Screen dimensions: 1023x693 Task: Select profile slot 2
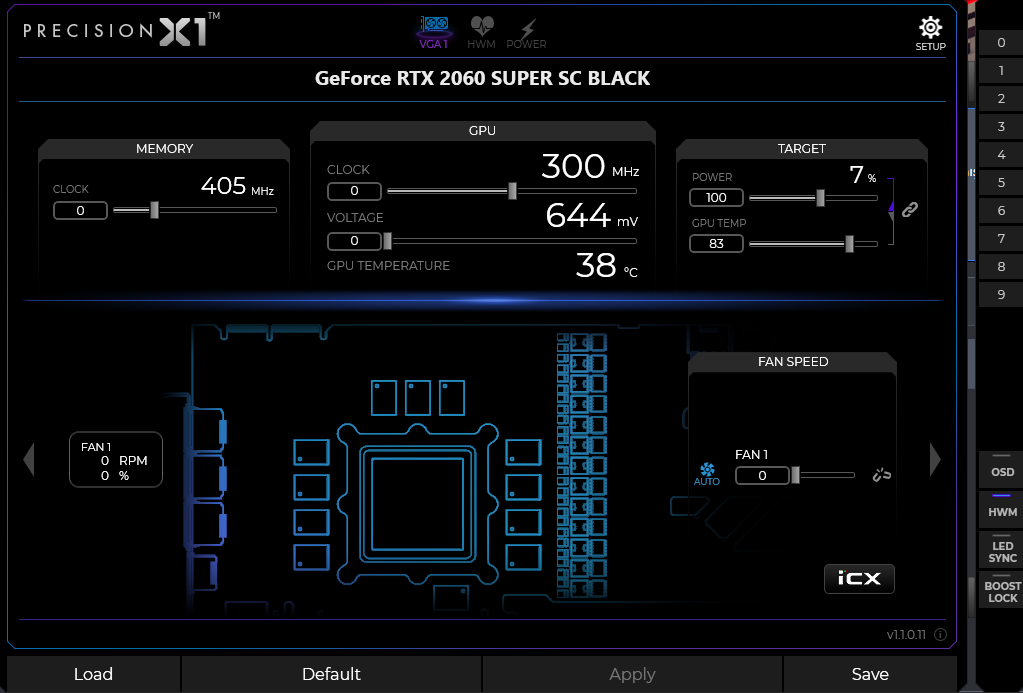[1001, 99]
